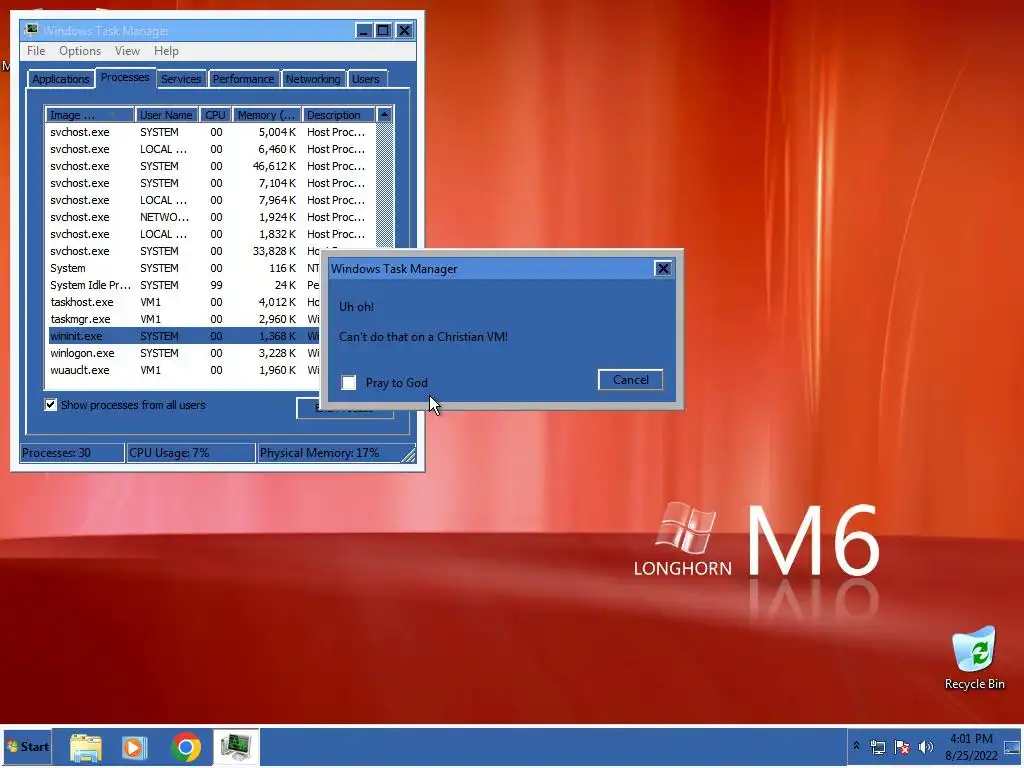1024x768 pixels.
Task: Select the Processes tab
Action: [x=125, y=77]
